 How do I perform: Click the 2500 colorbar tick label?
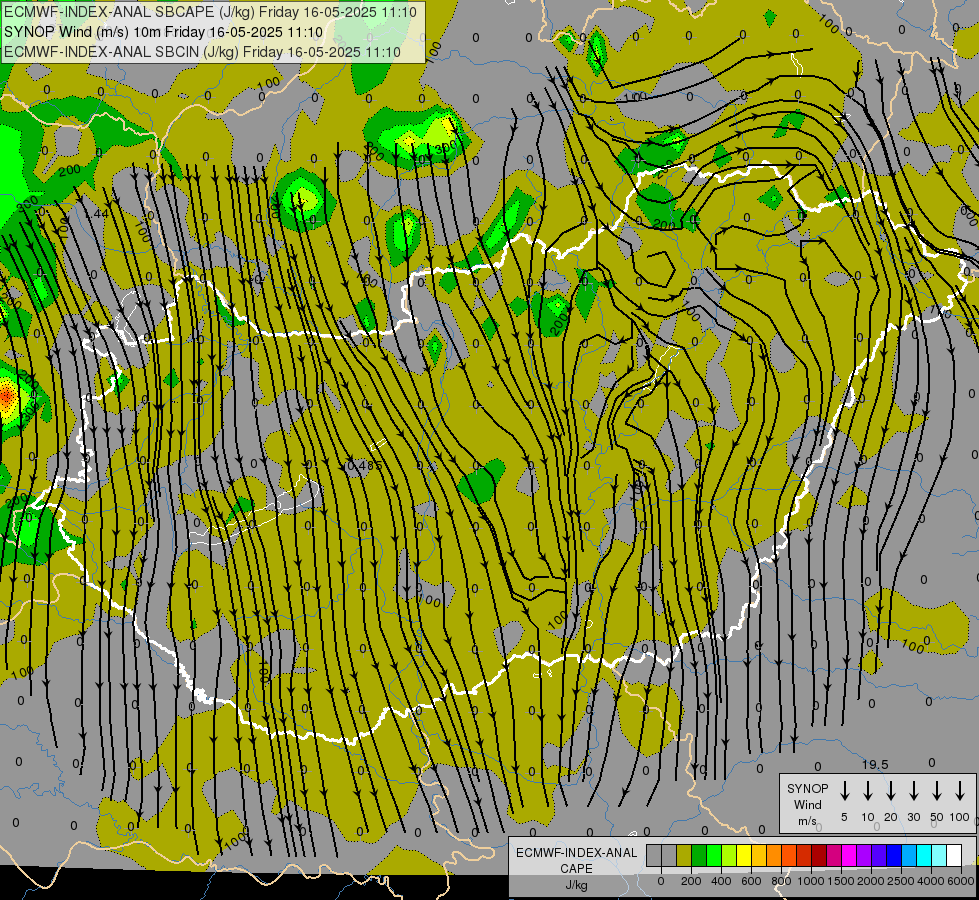tap(901, 881)
